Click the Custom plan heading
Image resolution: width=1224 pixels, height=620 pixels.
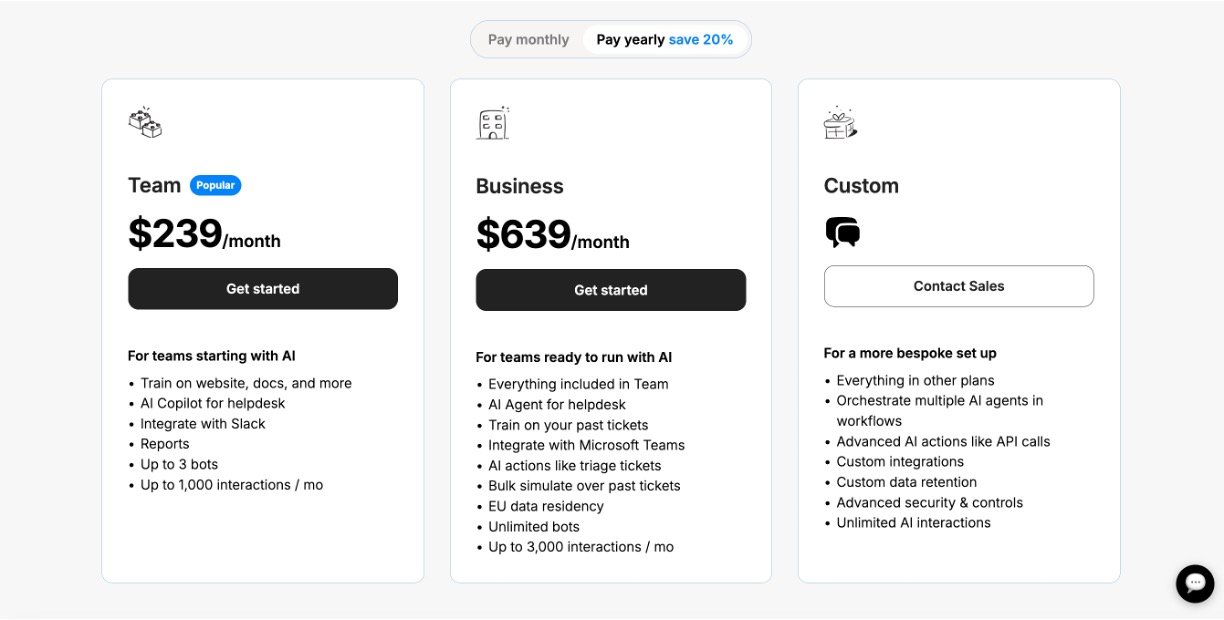coord(861,186)
